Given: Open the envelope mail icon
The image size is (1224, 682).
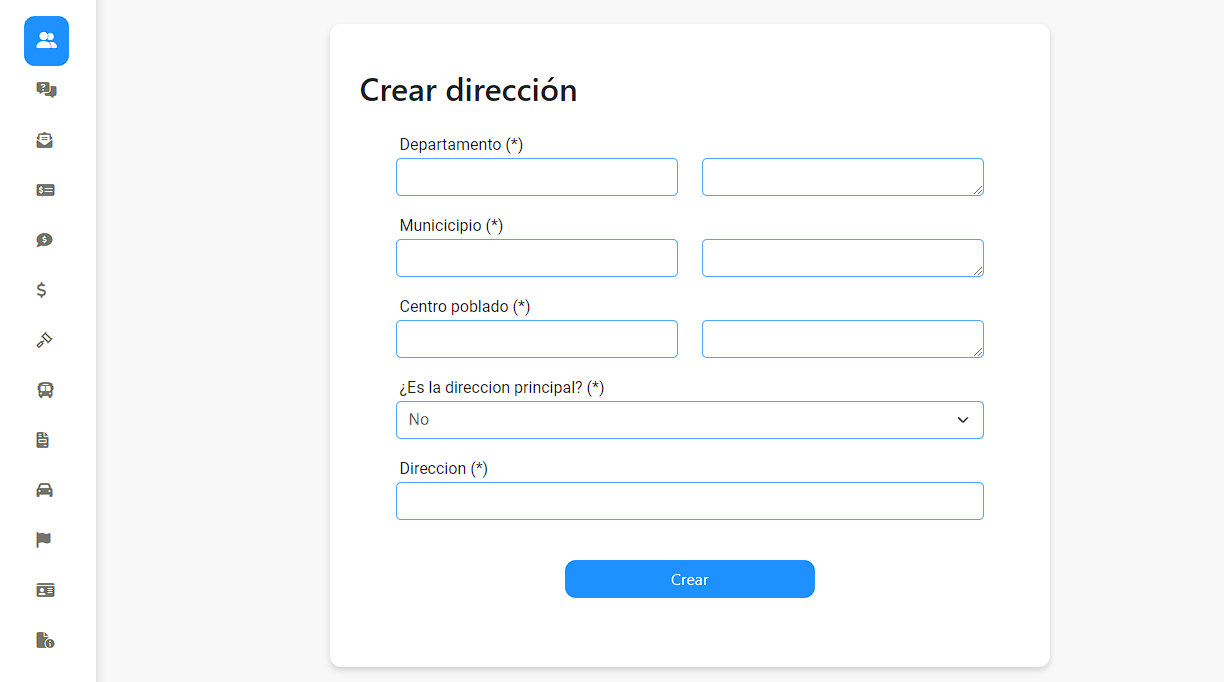Looking at the screenshot, I should click(x=44, y=140).
